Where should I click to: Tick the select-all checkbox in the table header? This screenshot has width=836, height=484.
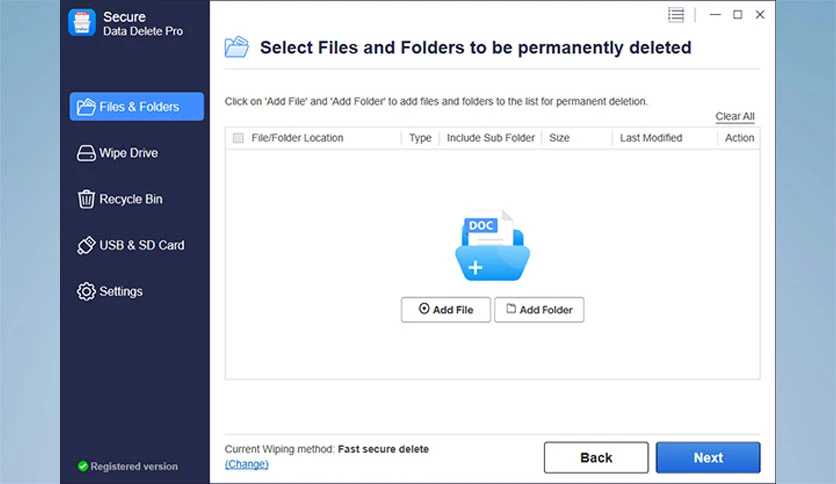tap(238, 138)
